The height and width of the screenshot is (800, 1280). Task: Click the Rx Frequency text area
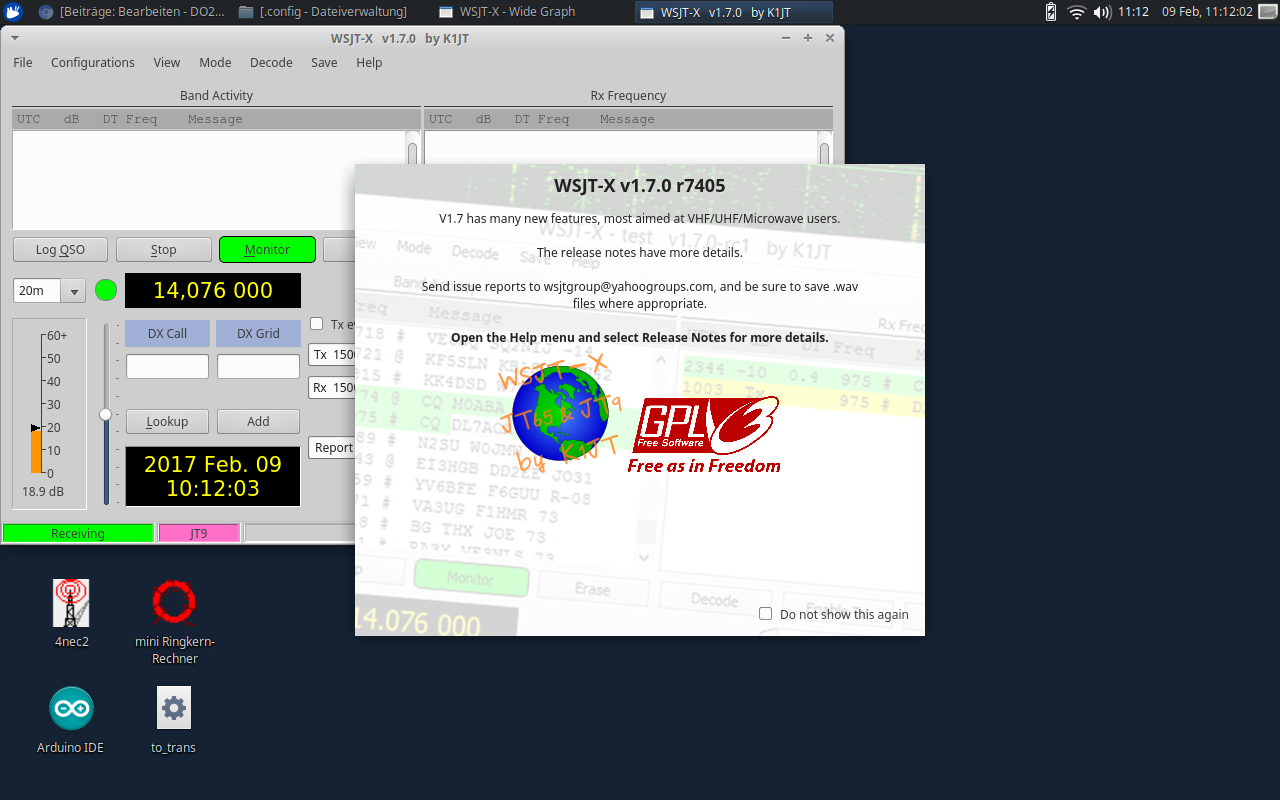point(620,147)
